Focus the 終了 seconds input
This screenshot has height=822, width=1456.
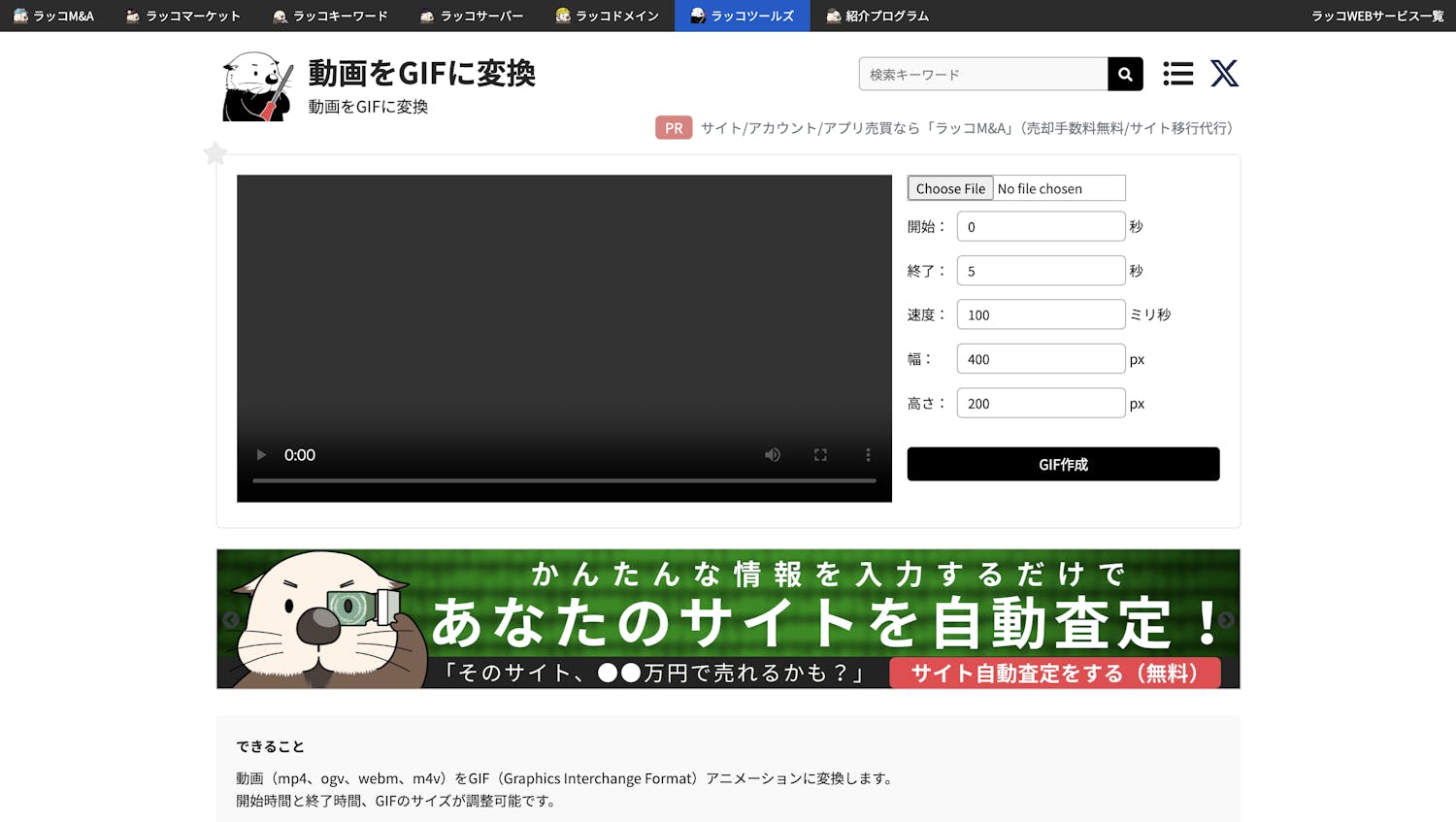point(1041,271)
